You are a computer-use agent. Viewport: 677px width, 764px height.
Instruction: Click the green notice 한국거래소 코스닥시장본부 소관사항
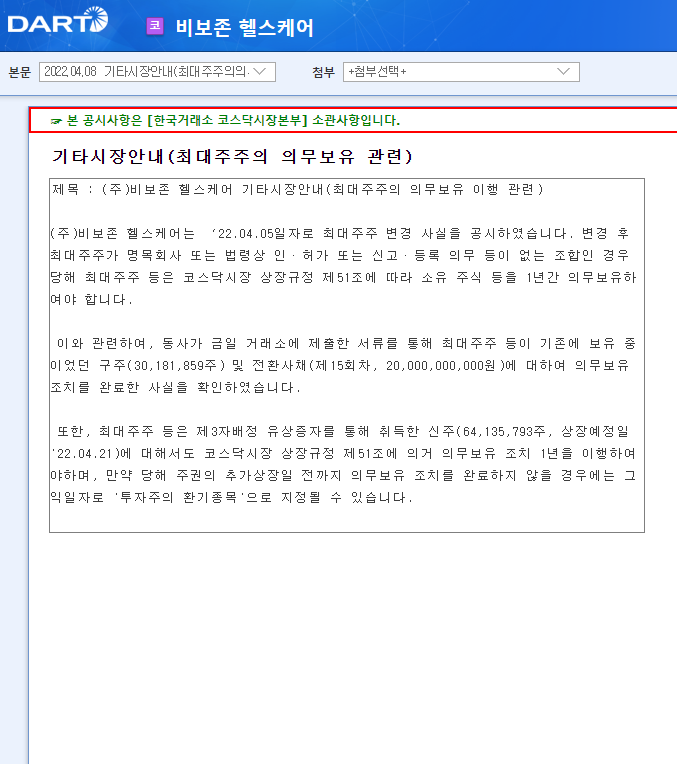tap(233, 120)
